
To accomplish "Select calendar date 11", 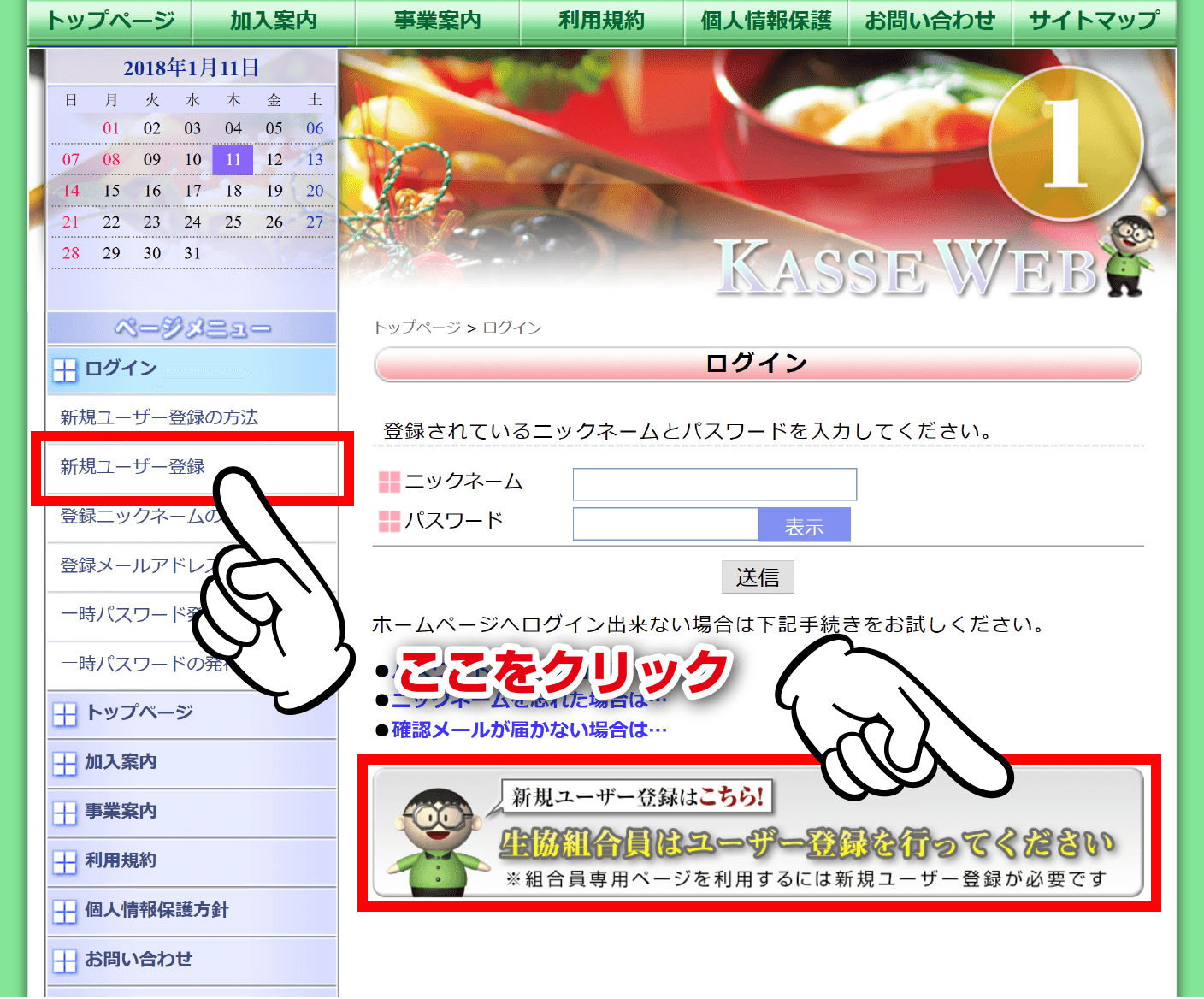I will coord(233,159).
